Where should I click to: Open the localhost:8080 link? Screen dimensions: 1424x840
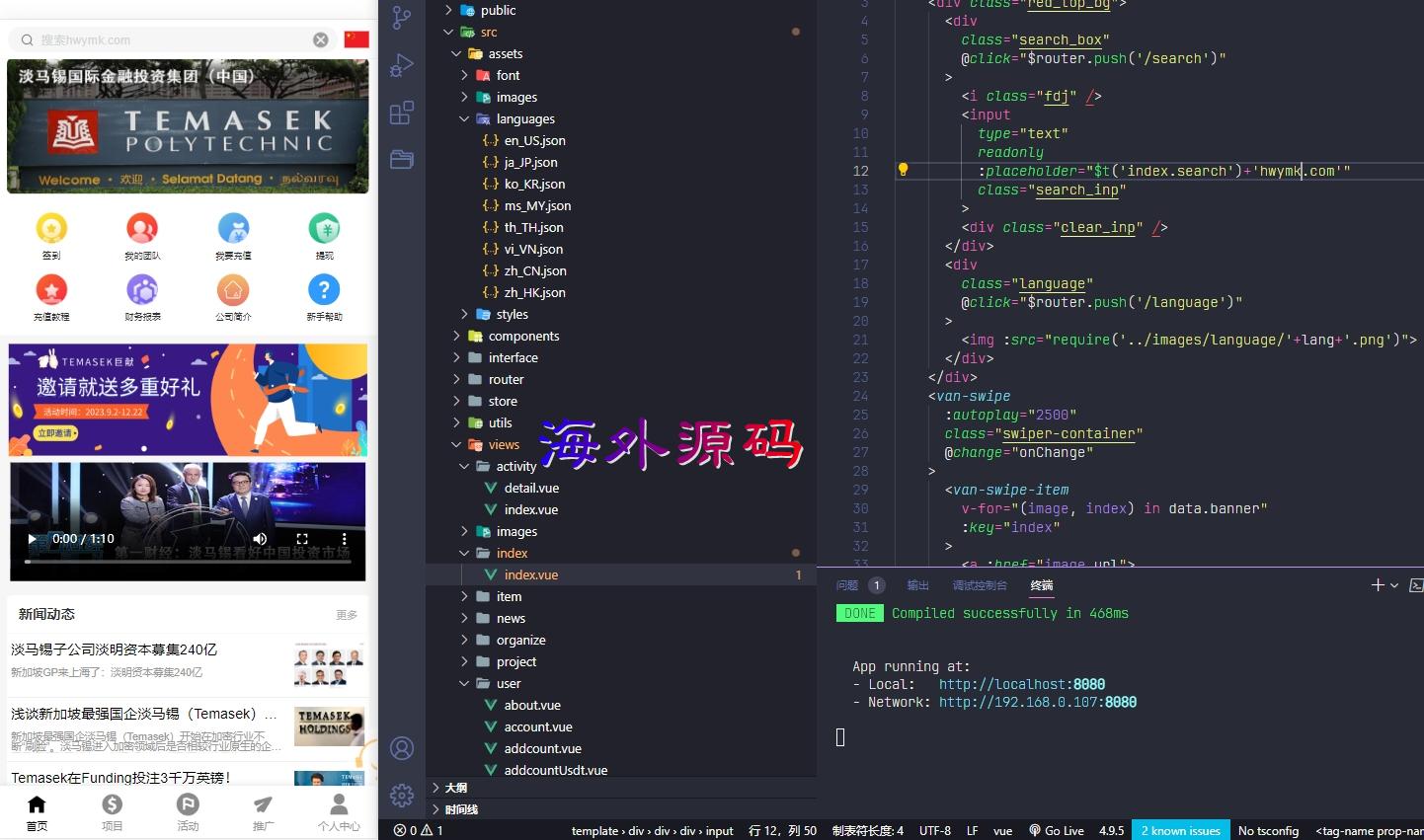click(1022, 684)
